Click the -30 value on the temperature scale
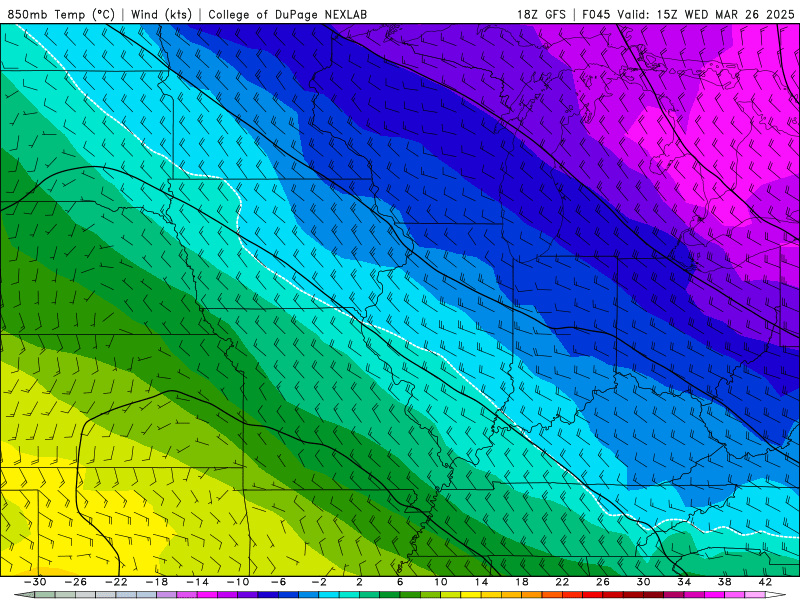Viewport: 800px width, 600px height. click(x=35, y=582)
